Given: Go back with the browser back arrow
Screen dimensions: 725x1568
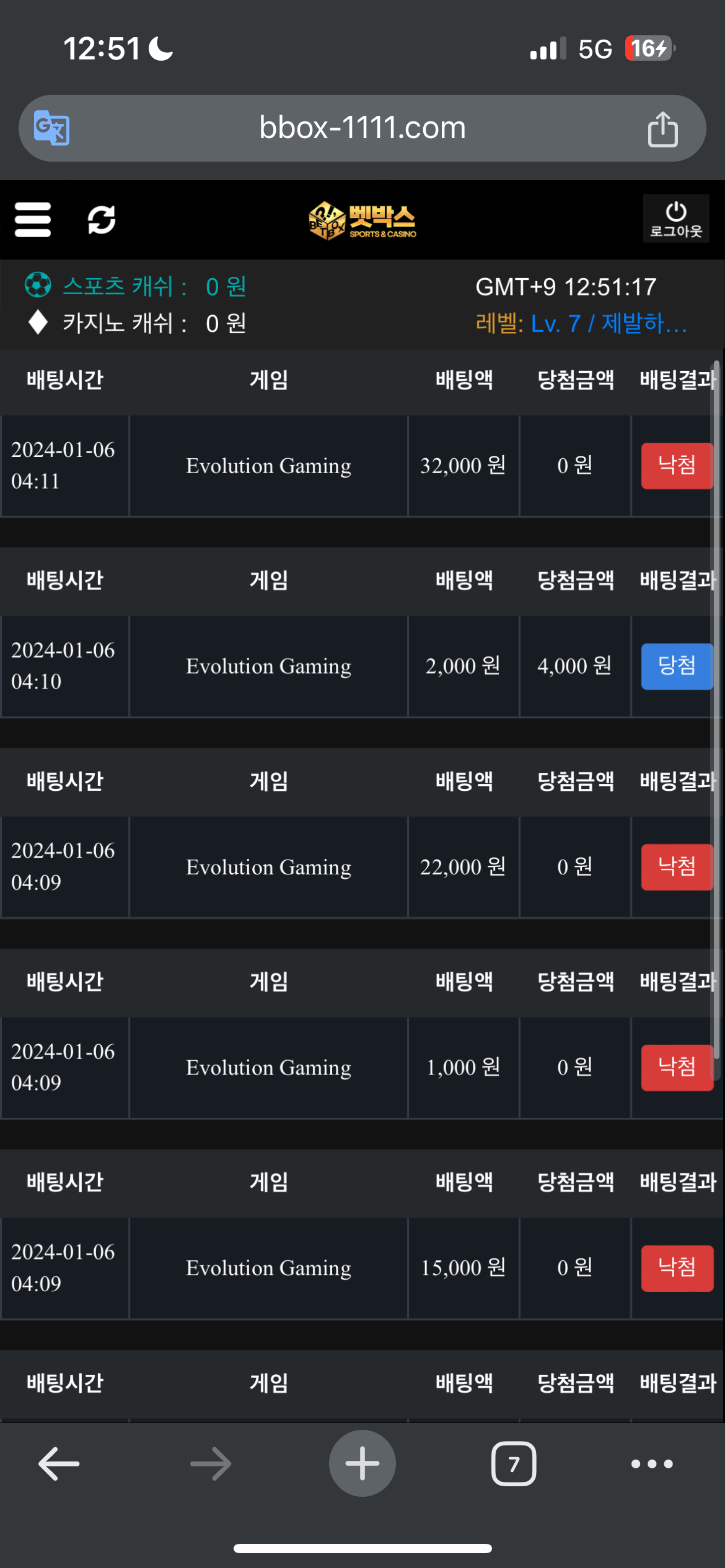Looking at the screenshot, I should [59, 1464].
